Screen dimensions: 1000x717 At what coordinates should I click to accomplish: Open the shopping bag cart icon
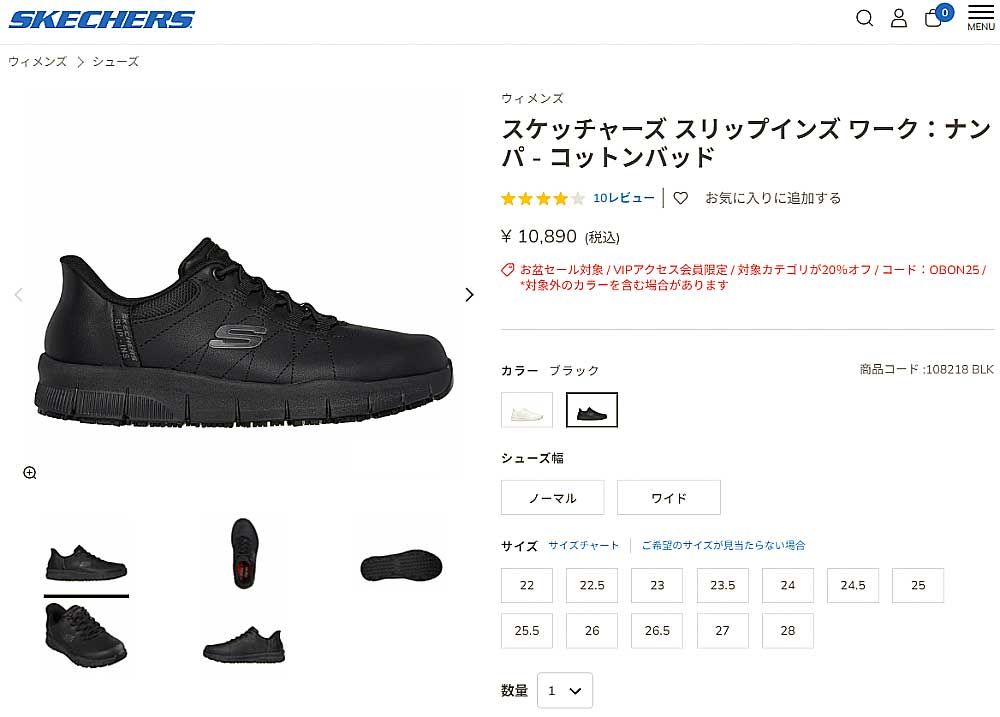[x=934, y=18]
